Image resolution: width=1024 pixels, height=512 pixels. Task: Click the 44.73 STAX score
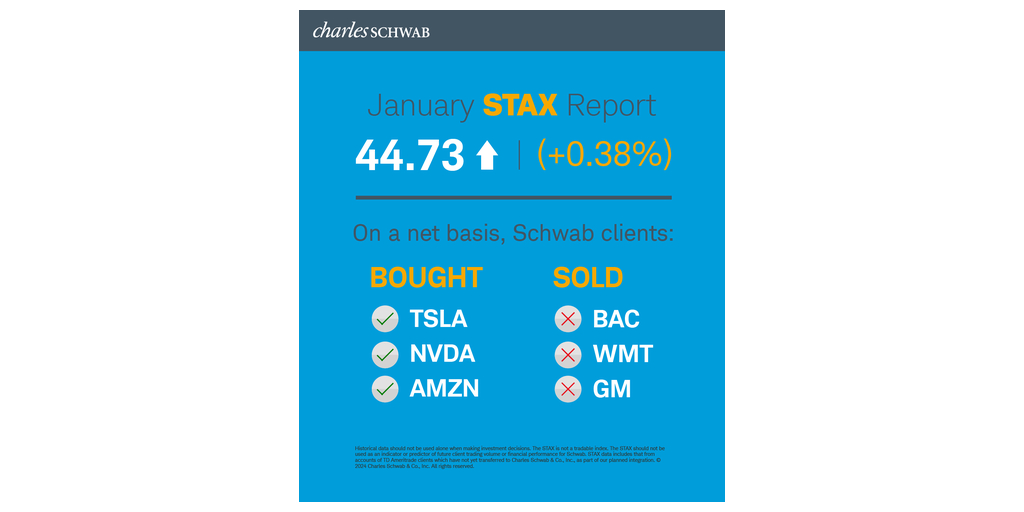410,155
